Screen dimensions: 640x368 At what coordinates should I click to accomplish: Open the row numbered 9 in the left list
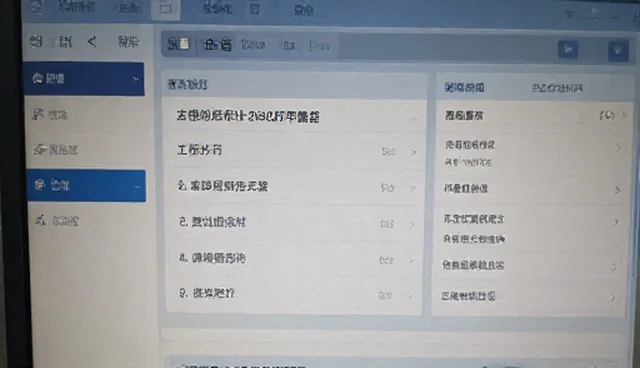coord(295,295)
